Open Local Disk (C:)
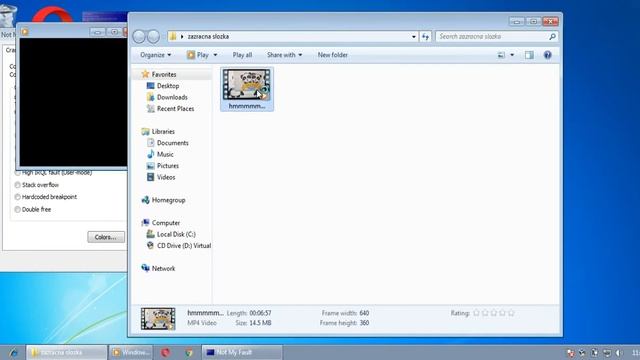640x360 pixels. pos(176,234)
